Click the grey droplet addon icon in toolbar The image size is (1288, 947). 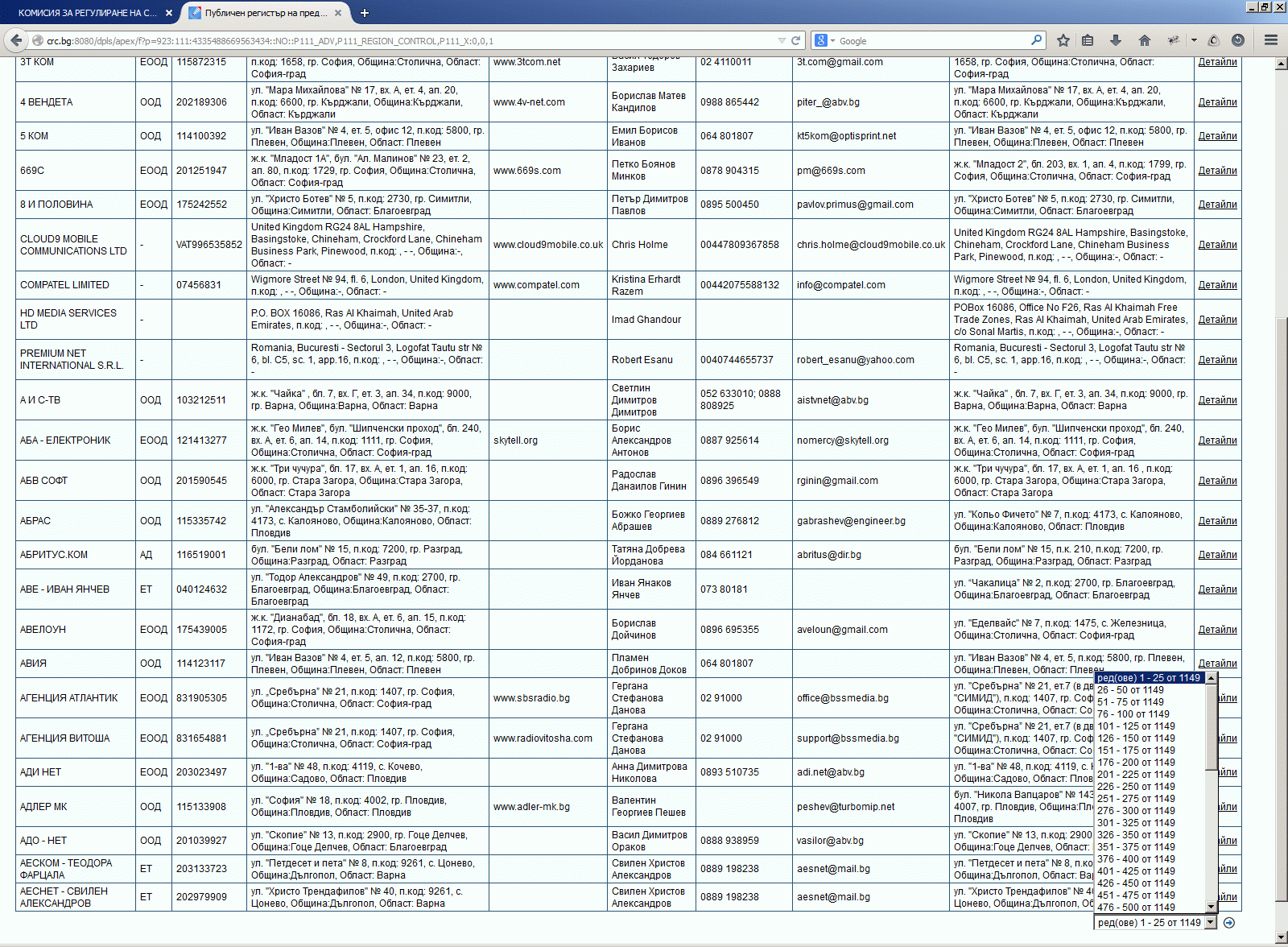1214,40
